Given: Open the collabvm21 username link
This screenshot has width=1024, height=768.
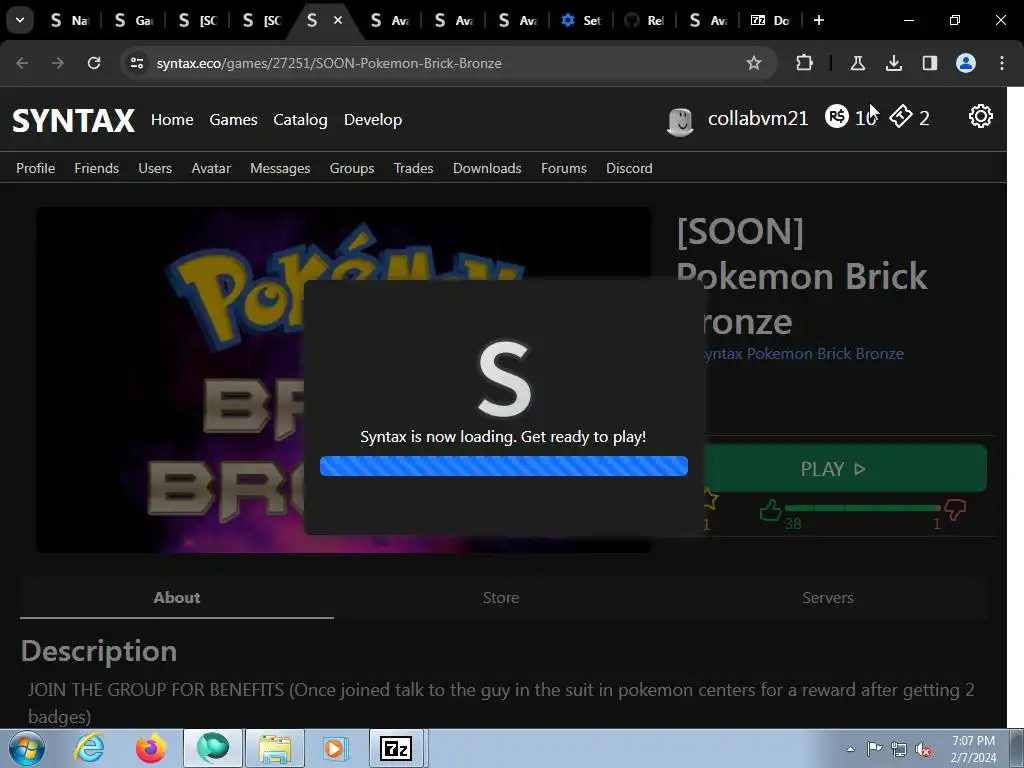Looking at the screenshot, I should point(758,118).
